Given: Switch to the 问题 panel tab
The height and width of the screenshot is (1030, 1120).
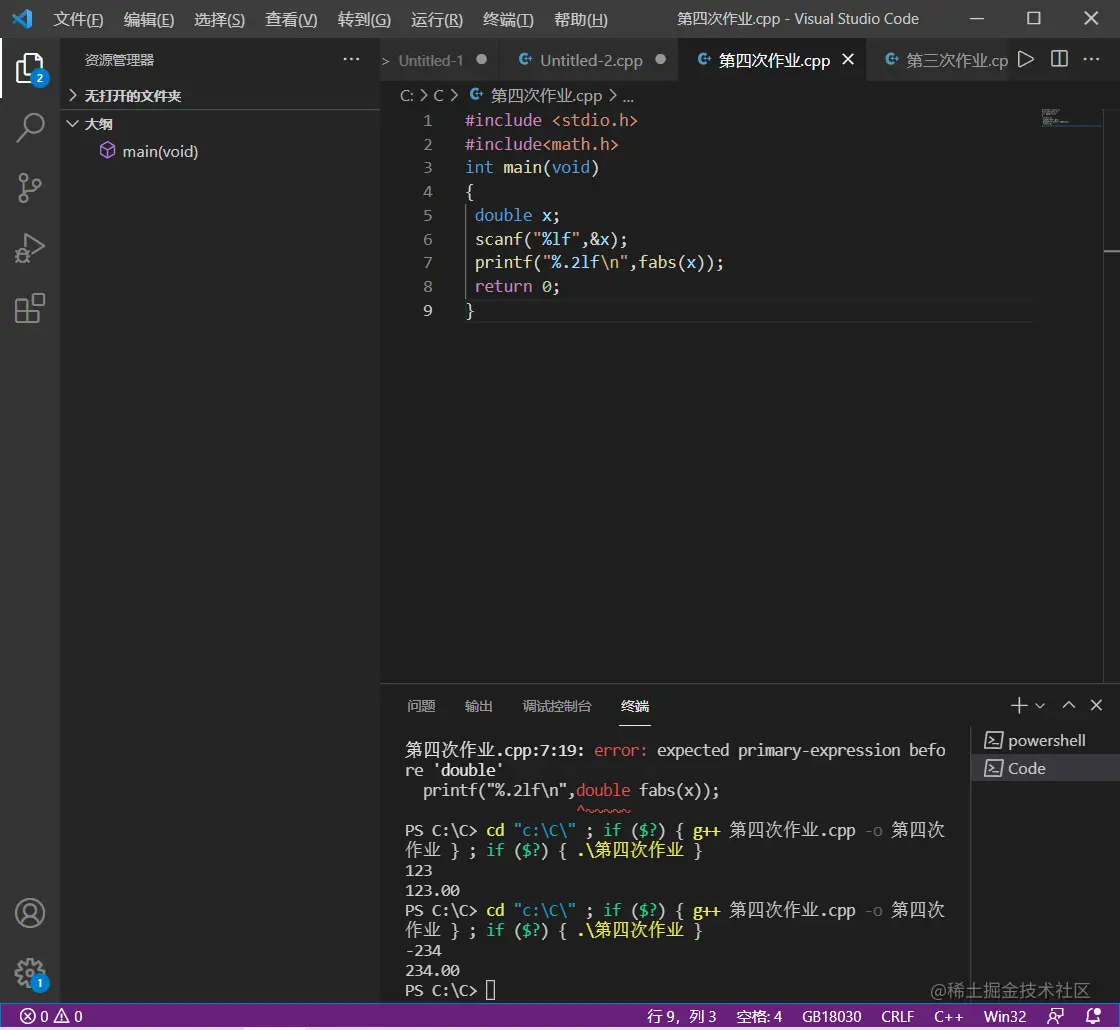Looking at the screenshot, I should [x=421, y=706].
